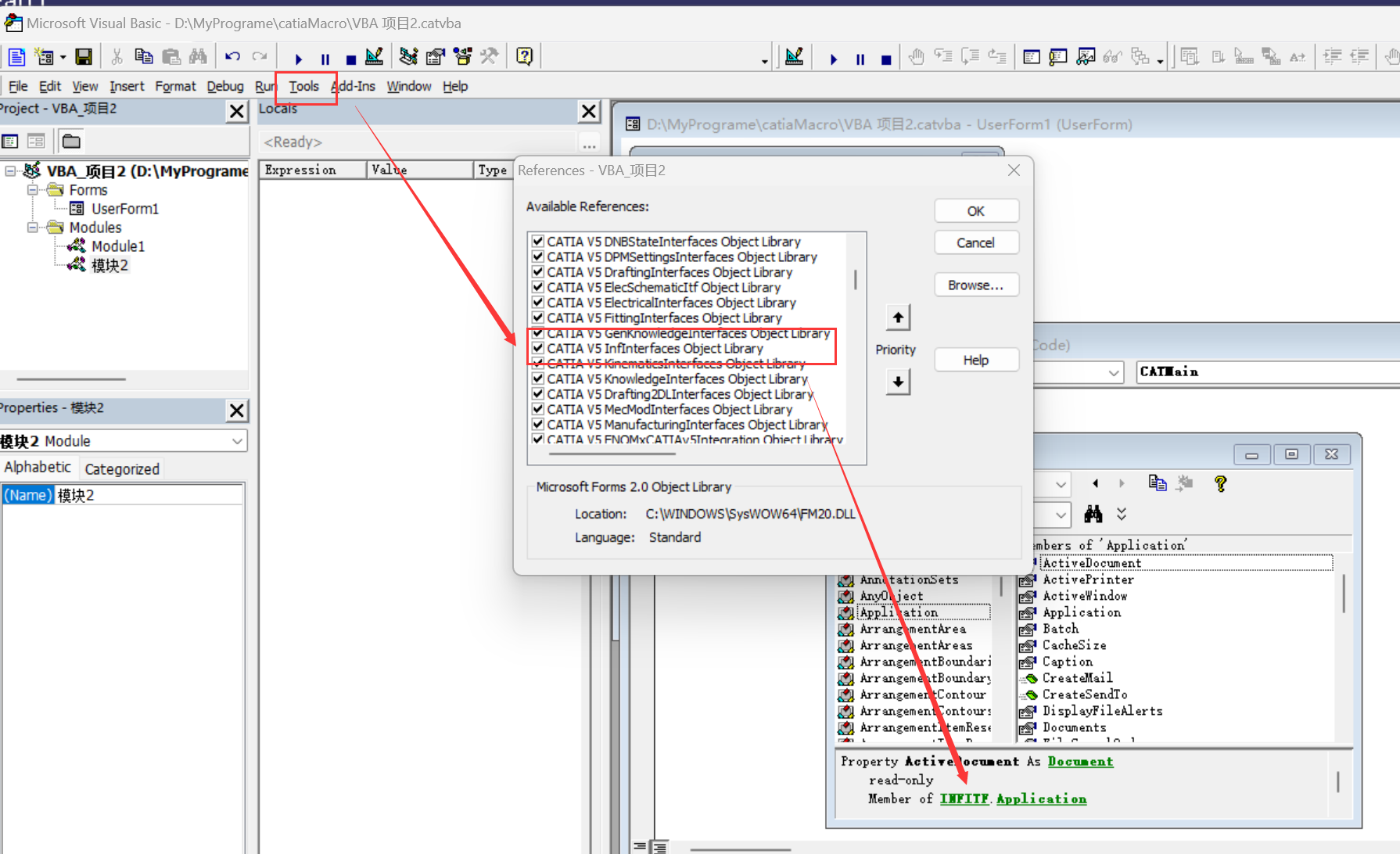1400x854 pixels.
Task: Collapse the Forms folder node
Action: [32, 190]
